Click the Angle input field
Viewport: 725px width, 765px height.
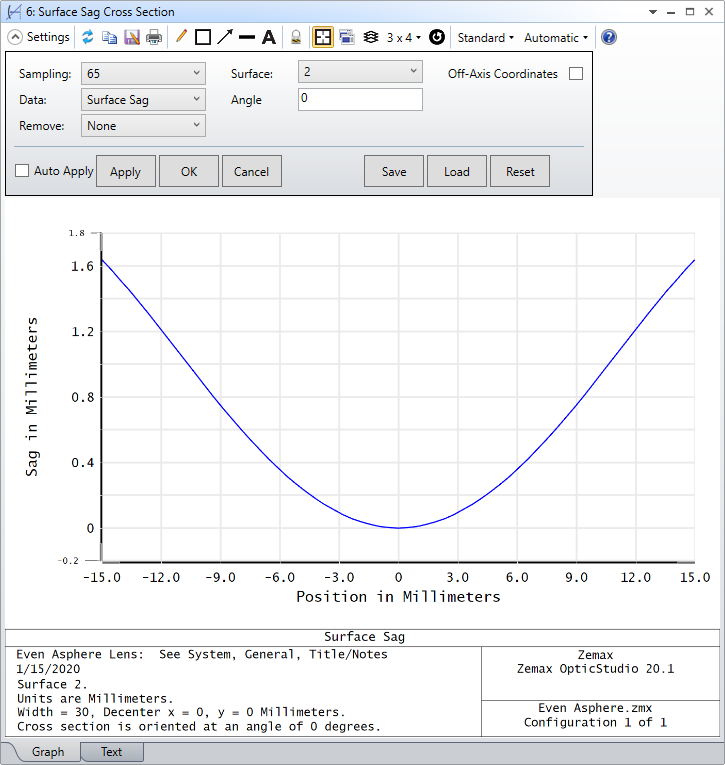(x=360, y=99)
